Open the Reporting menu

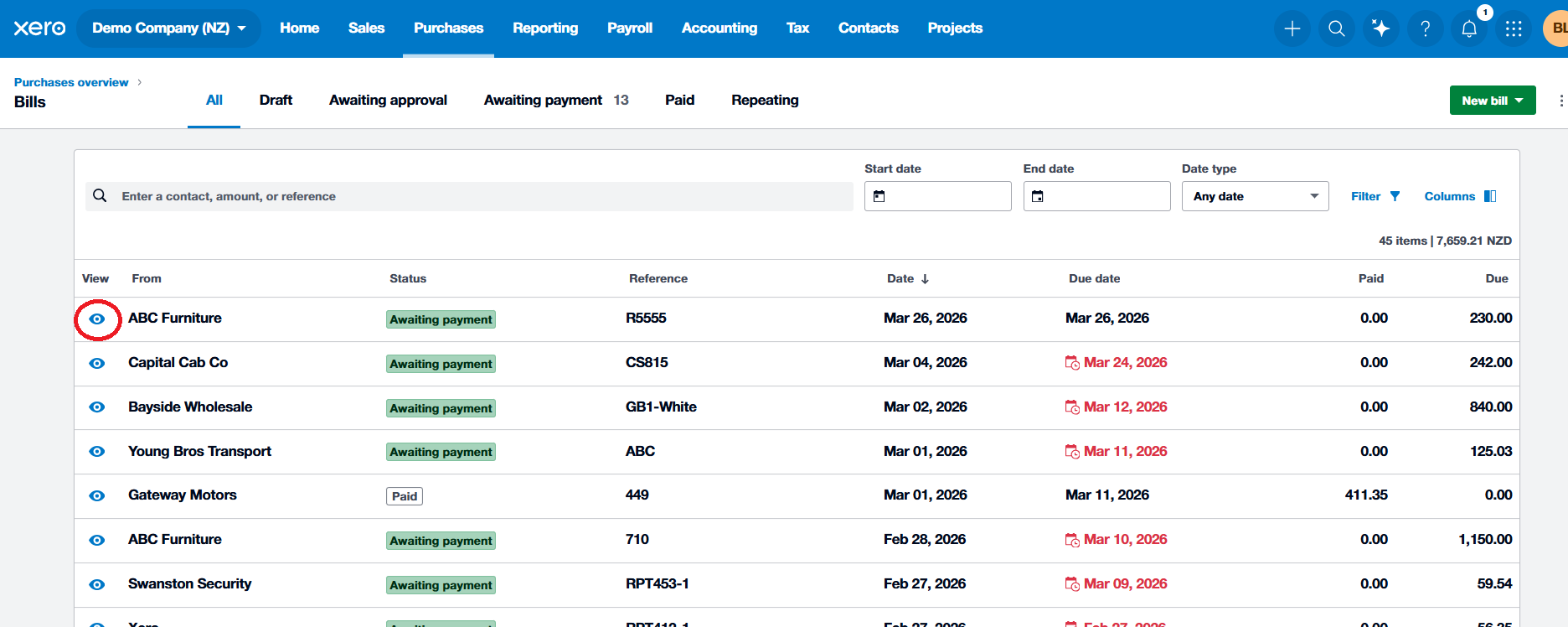[x=544, y=28]
